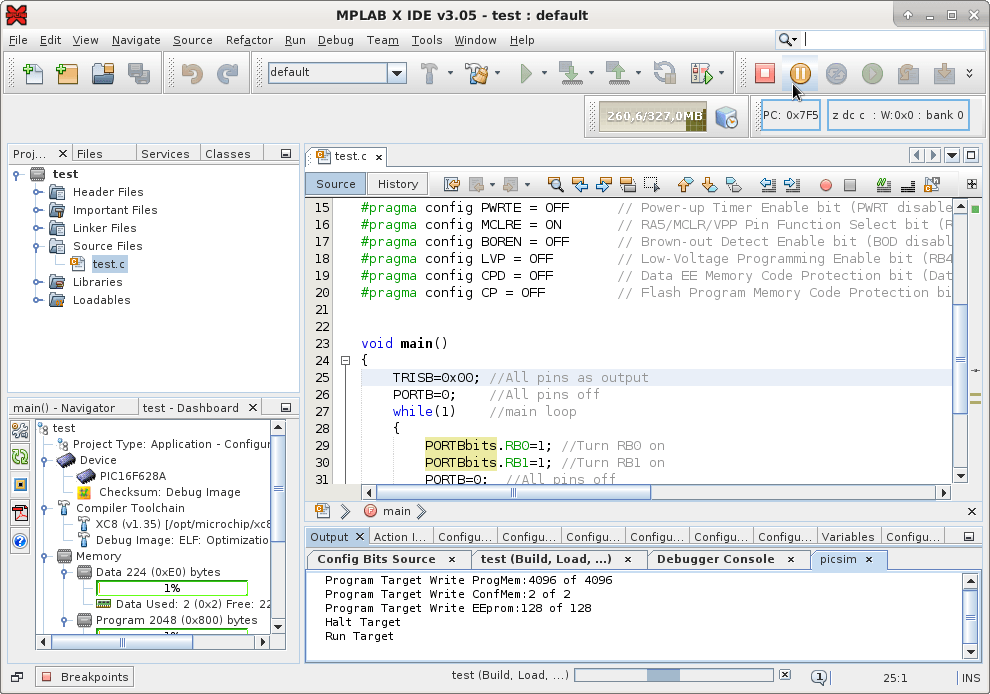Switch to the Variables tab

click(x=848, y=537)
